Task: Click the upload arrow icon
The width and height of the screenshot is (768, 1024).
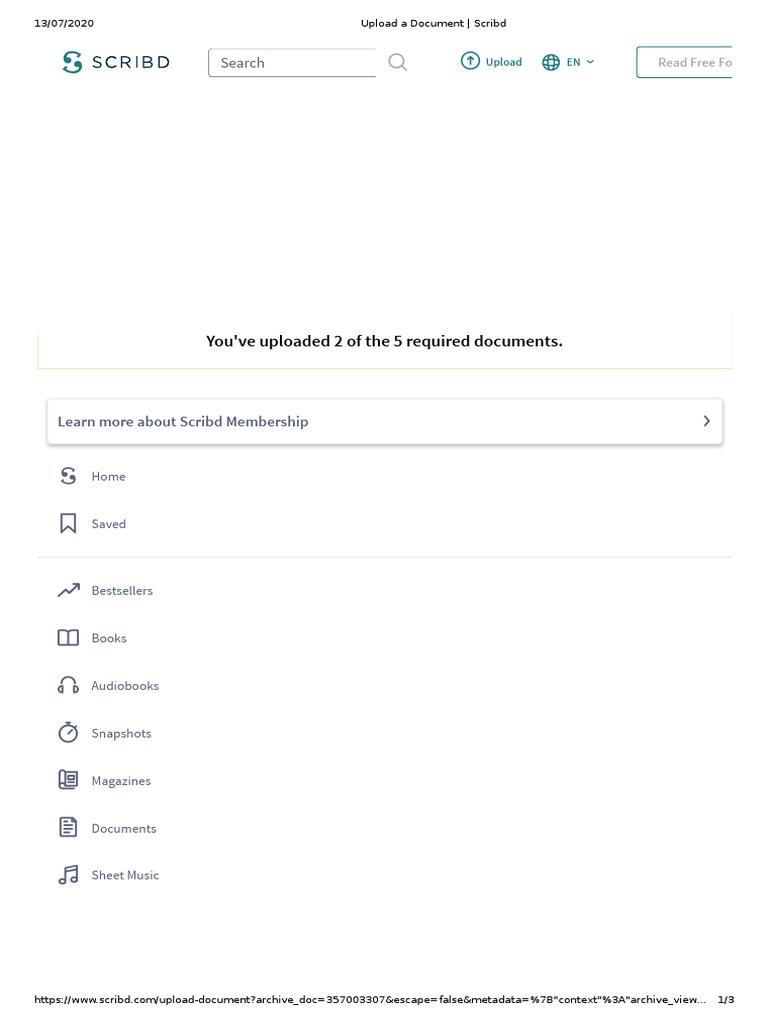Action: 470,61
